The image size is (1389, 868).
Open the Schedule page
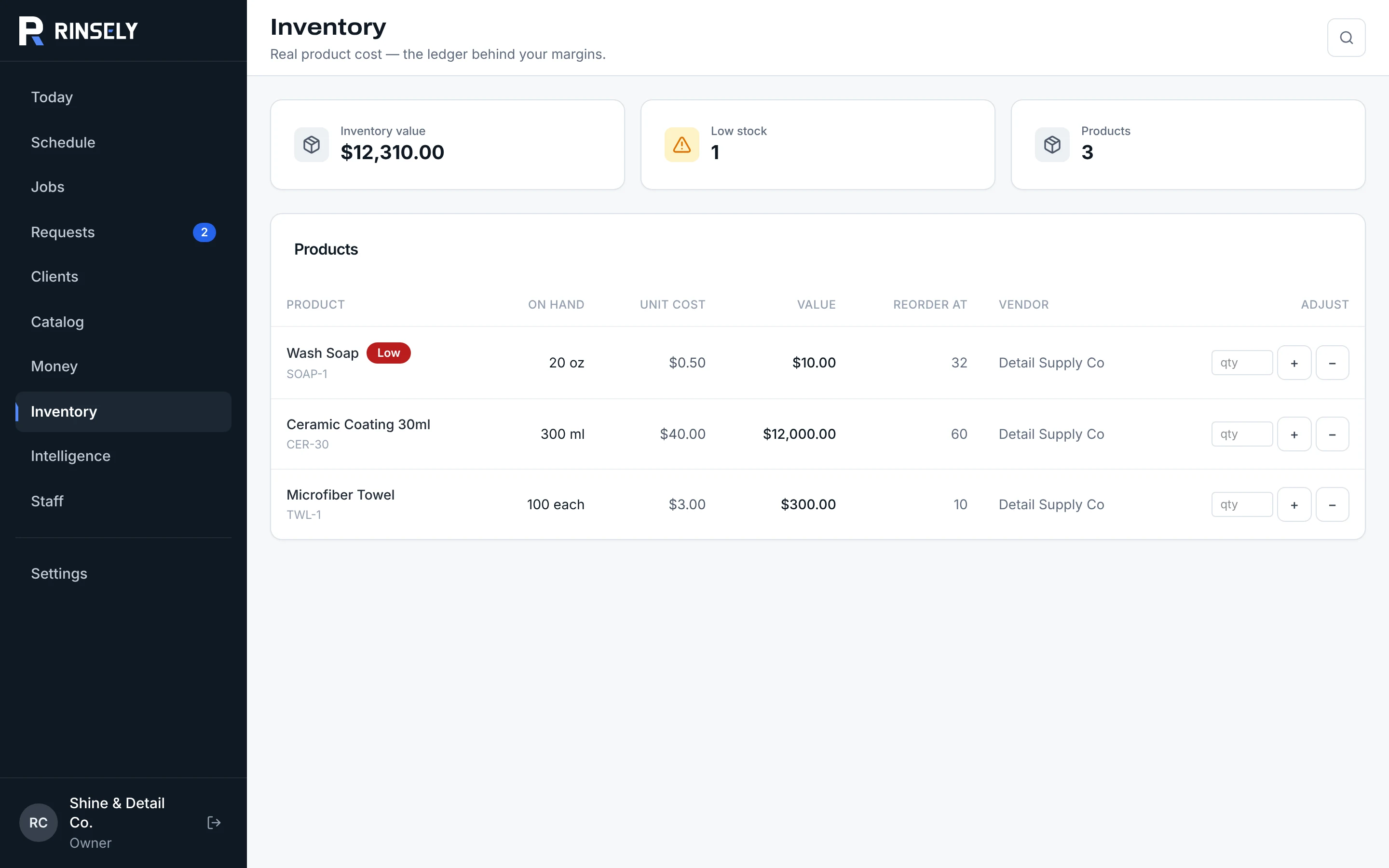pyautogui.click(x=123, y=142)
